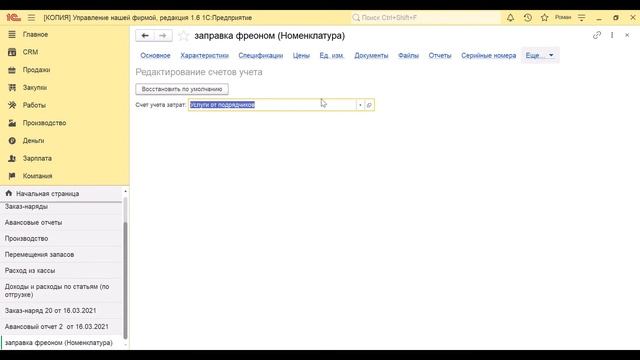Switch to the Спецификации tab
Image resolution: width=640 pixels, height=360 pixels.
260,56
